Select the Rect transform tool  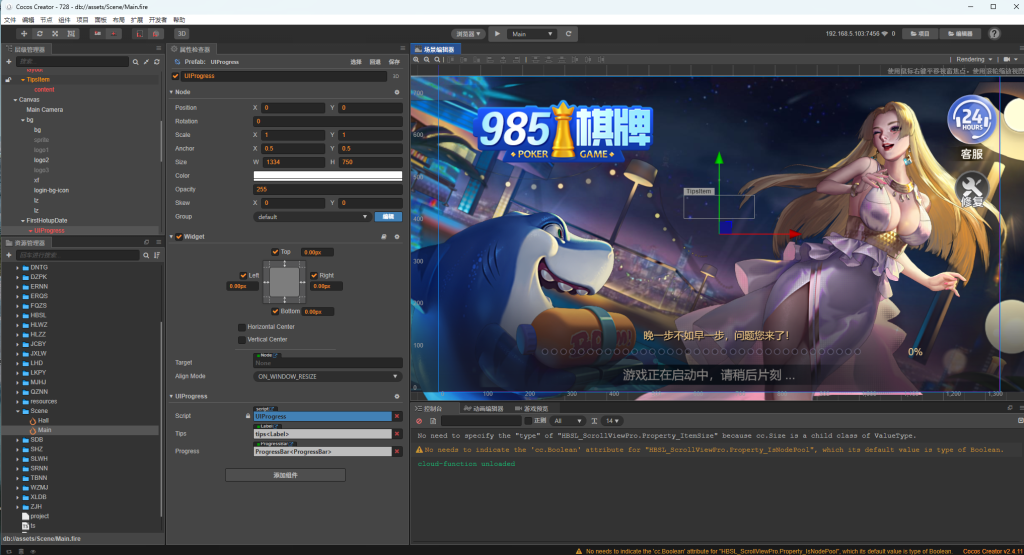(x=71, y=34)
